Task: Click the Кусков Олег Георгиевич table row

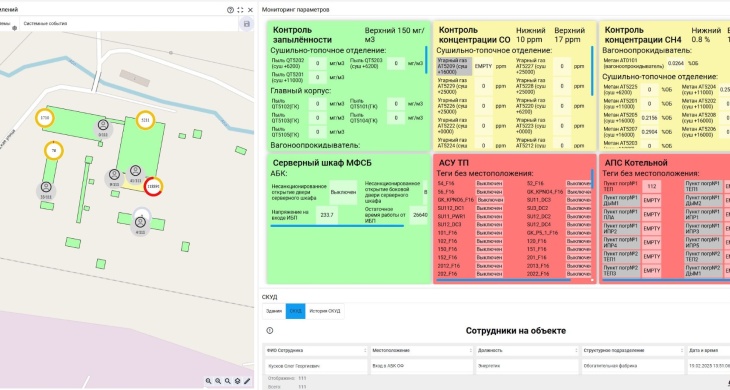Action: (x=497, y=366)
